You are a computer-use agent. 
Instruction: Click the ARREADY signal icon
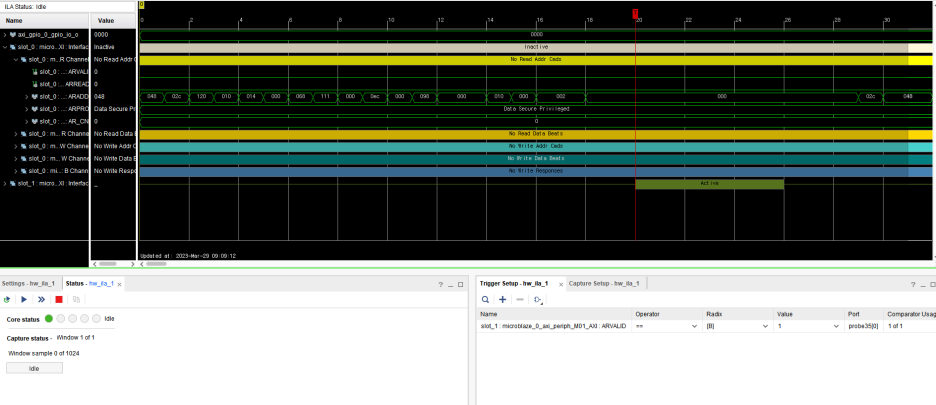35,84
